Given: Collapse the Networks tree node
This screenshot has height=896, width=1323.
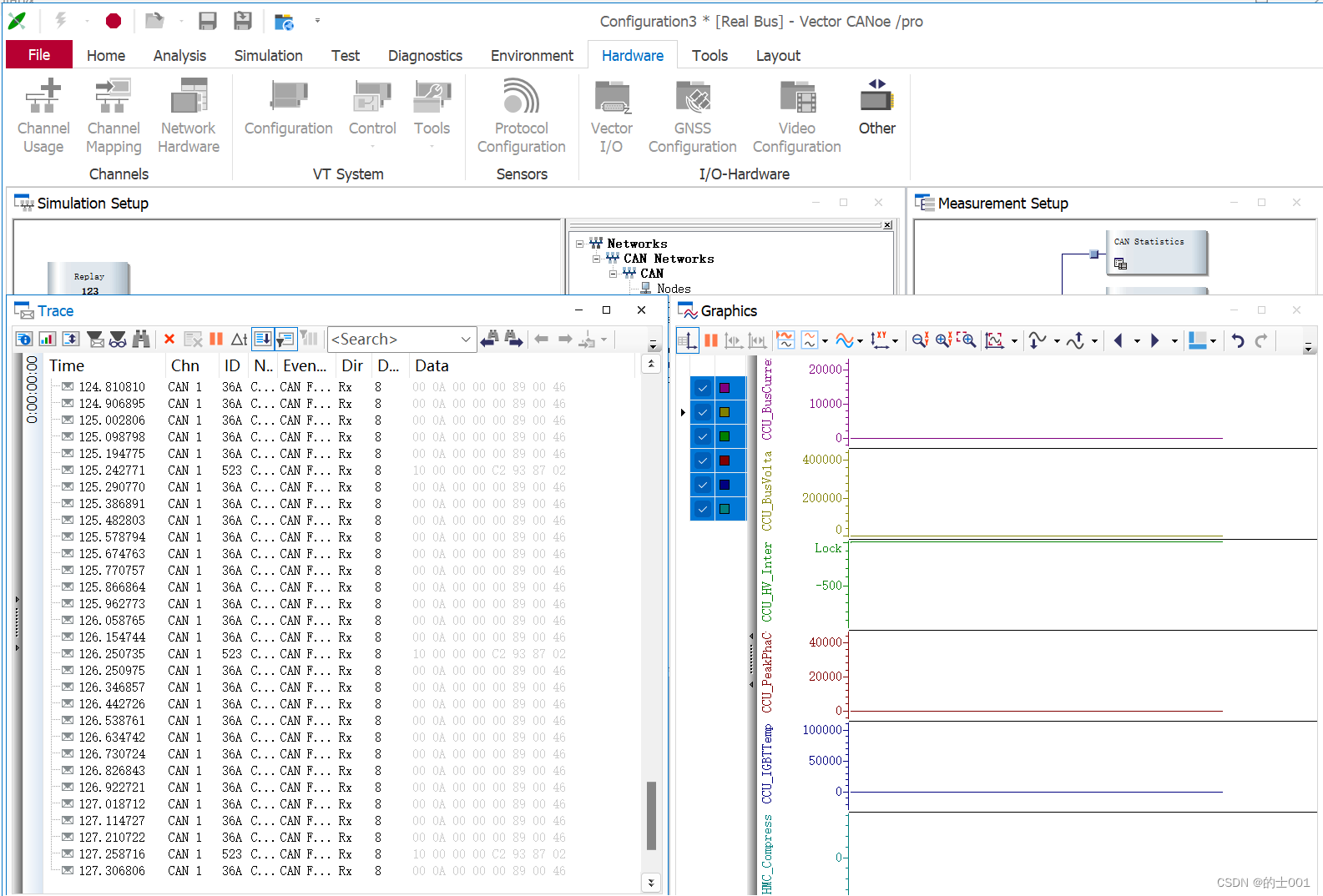Looking at the screenshot, I should 580,244.
